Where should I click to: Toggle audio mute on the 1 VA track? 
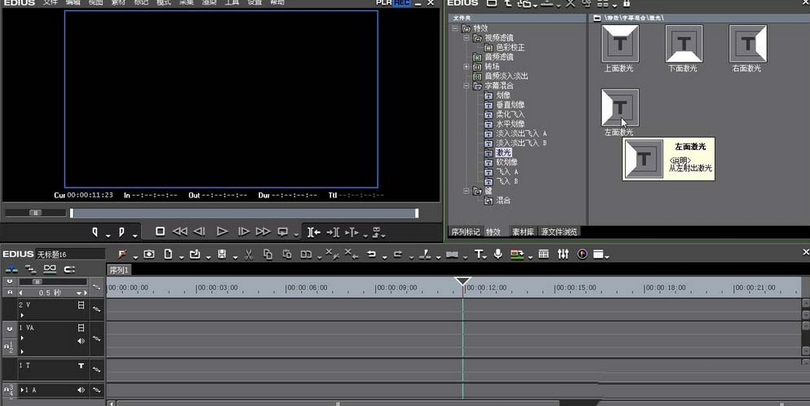81,340
